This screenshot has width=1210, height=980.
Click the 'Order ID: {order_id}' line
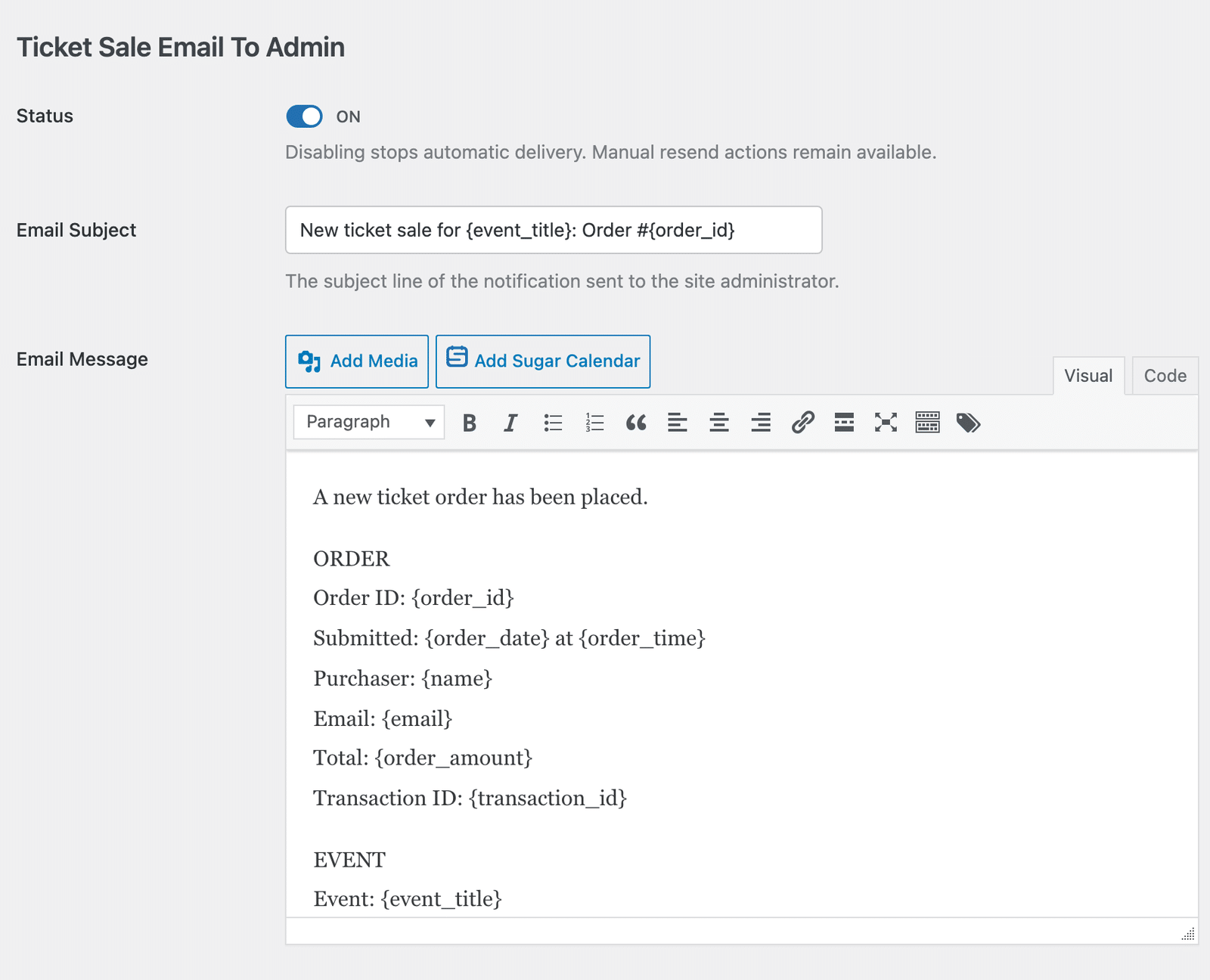click(x=414, y=598)
